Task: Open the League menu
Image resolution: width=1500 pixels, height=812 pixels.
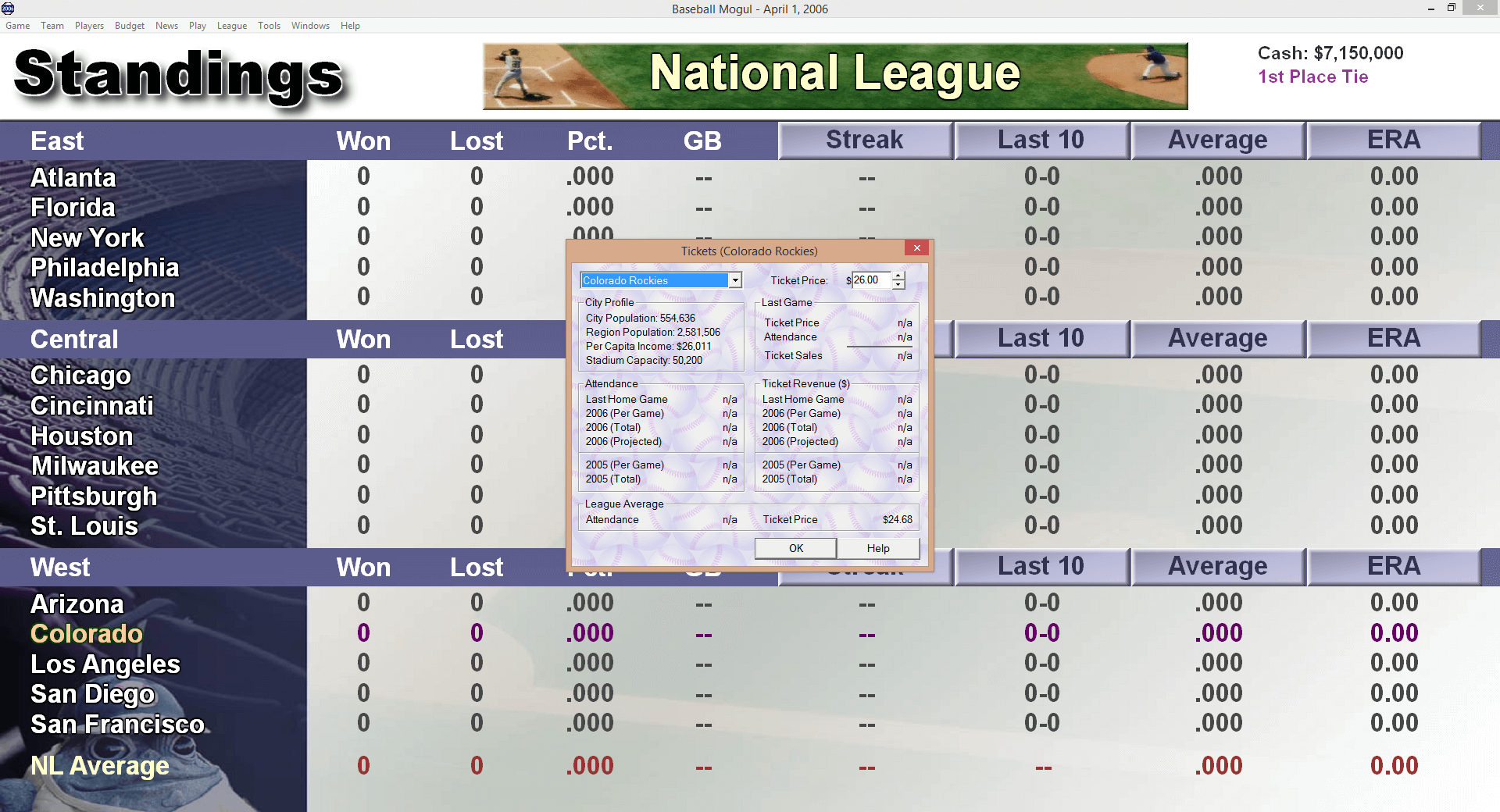Action: click(232, 26)
